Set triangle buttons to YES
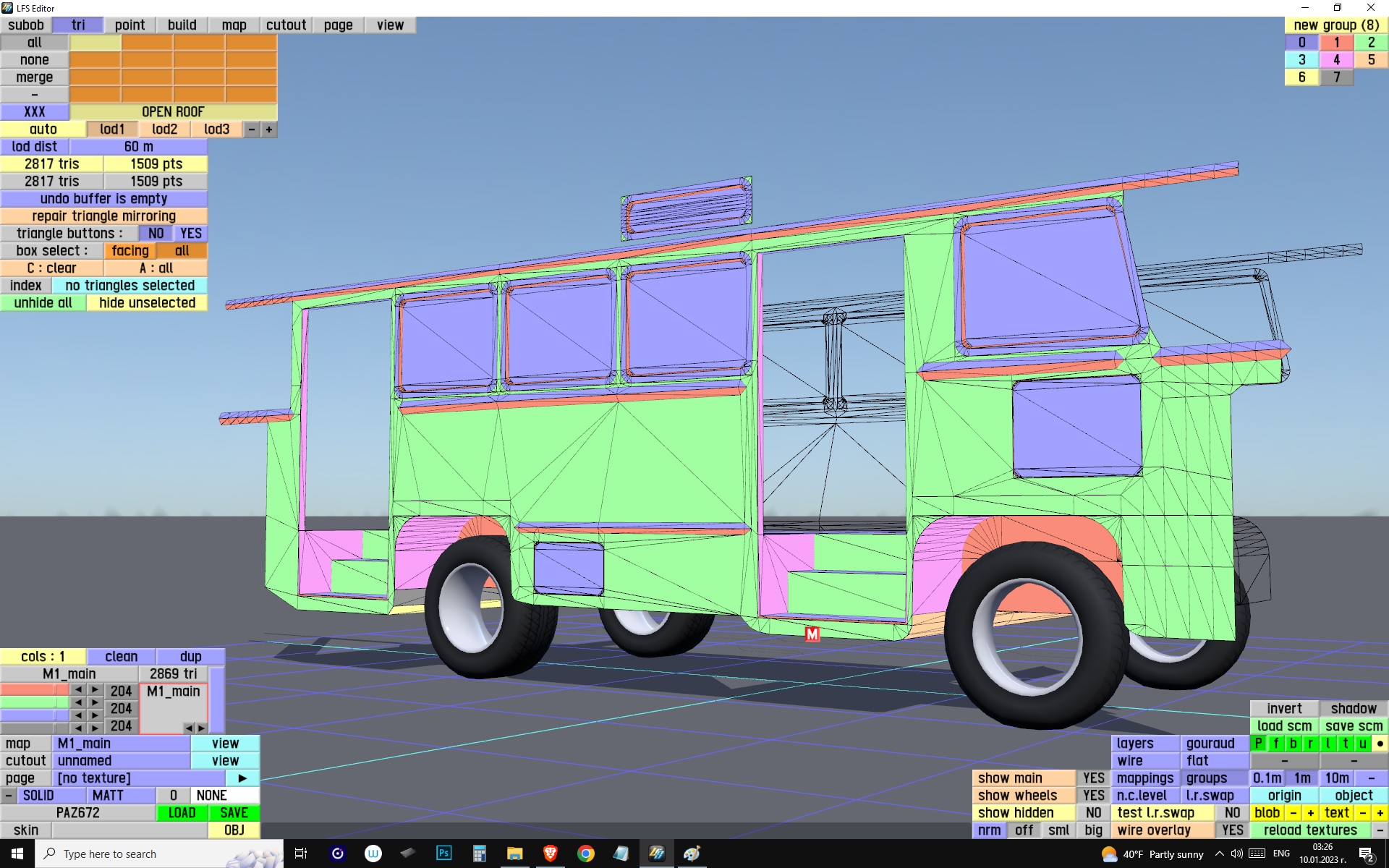The height and width of the screenshot is (868, 1389). pos(191,234)
